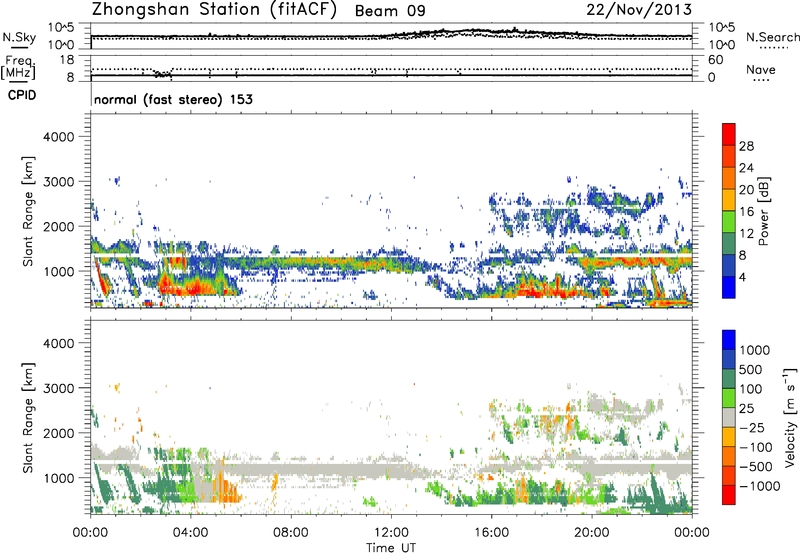The height and width of the screenshot is (554, 800).
Task: Select the '4' value on Power colorbar
Action: click(742, 277)
